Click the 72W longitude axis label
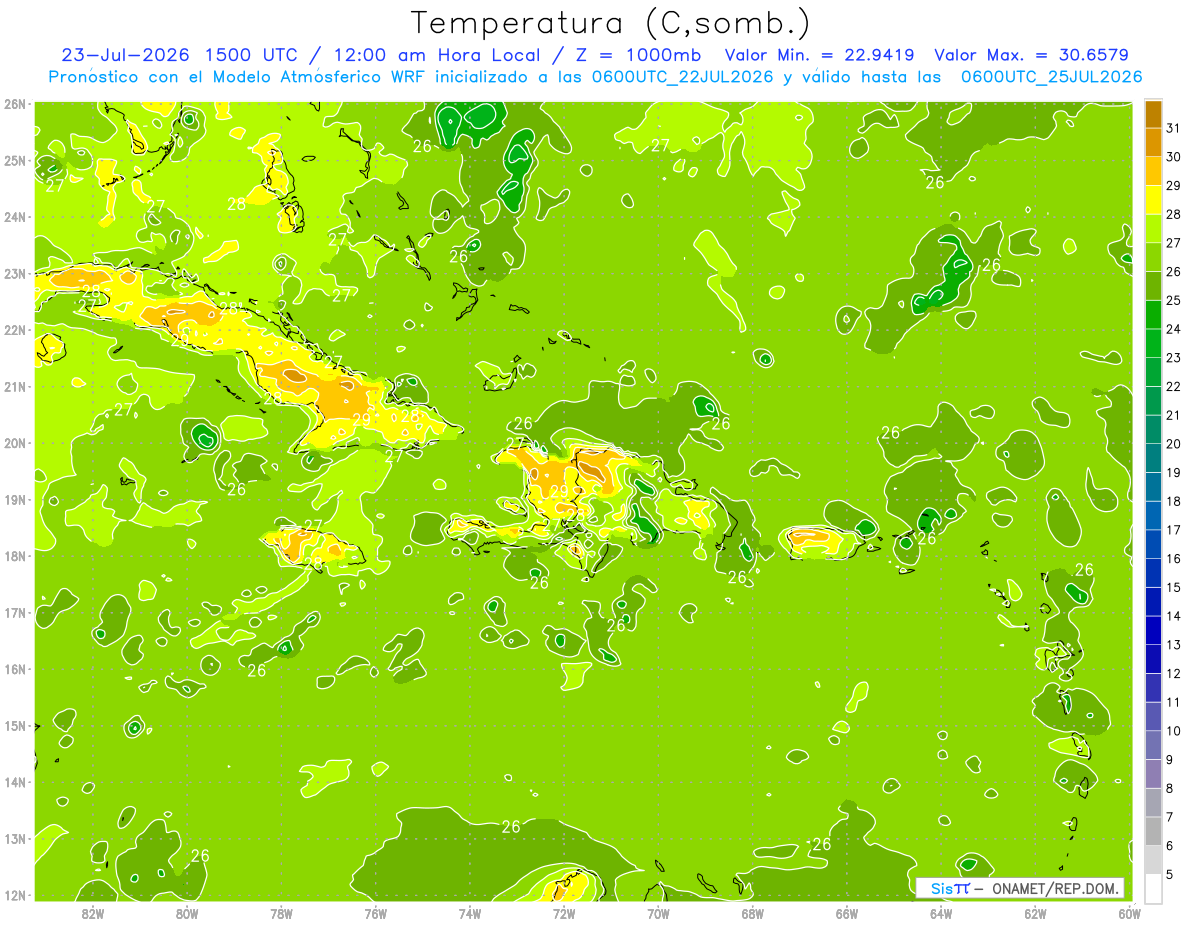This screenshot has height=927, width=1200. (564, 913)
